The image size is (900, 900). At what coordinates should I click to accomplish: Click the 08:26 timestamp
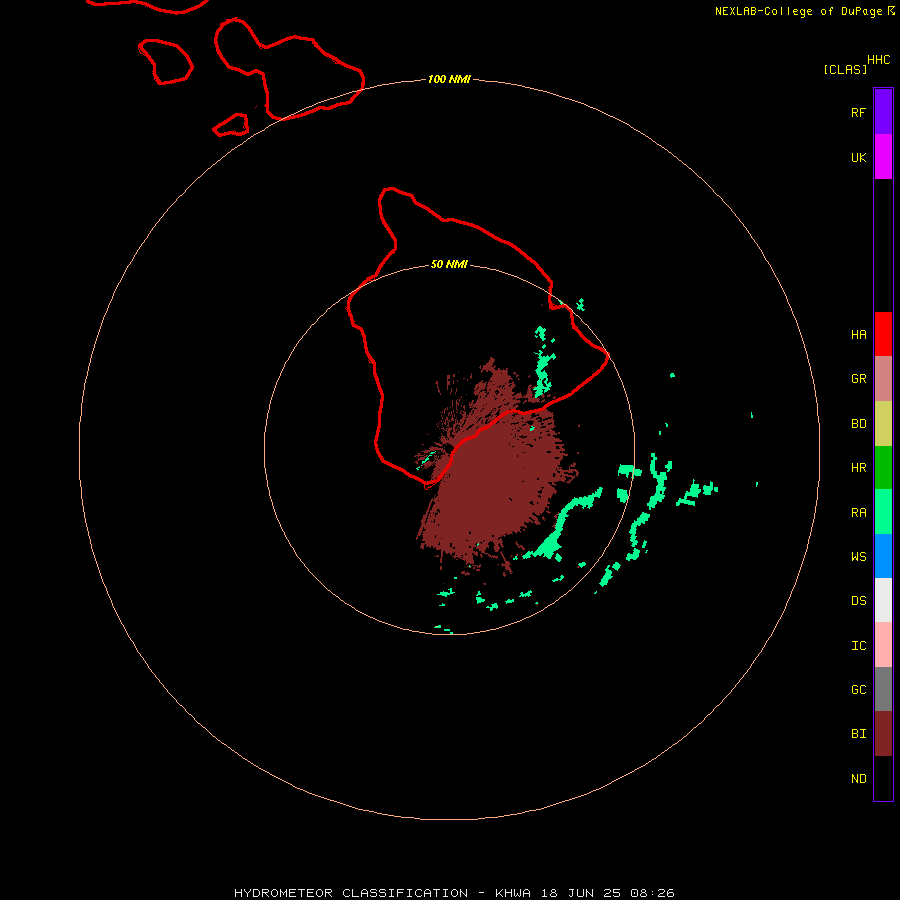(652, 893)
